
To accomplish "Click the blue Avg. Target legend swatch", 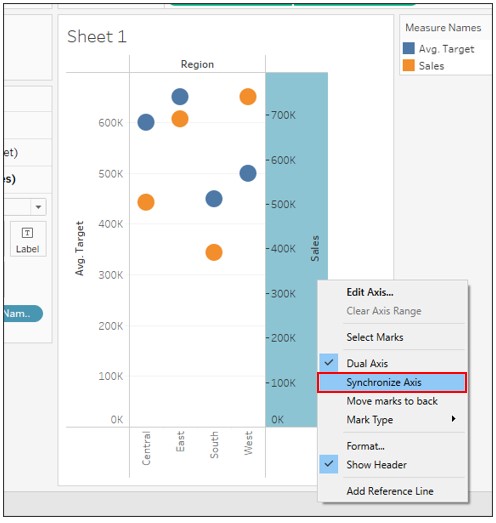I will (408, 48).
